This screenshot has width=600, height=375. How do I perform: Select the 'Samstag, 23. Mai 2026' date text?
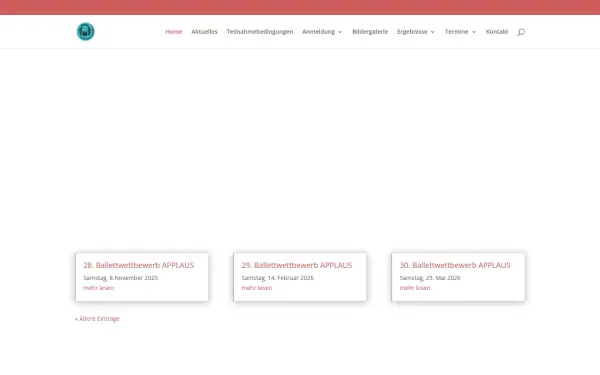coord(430,278)
